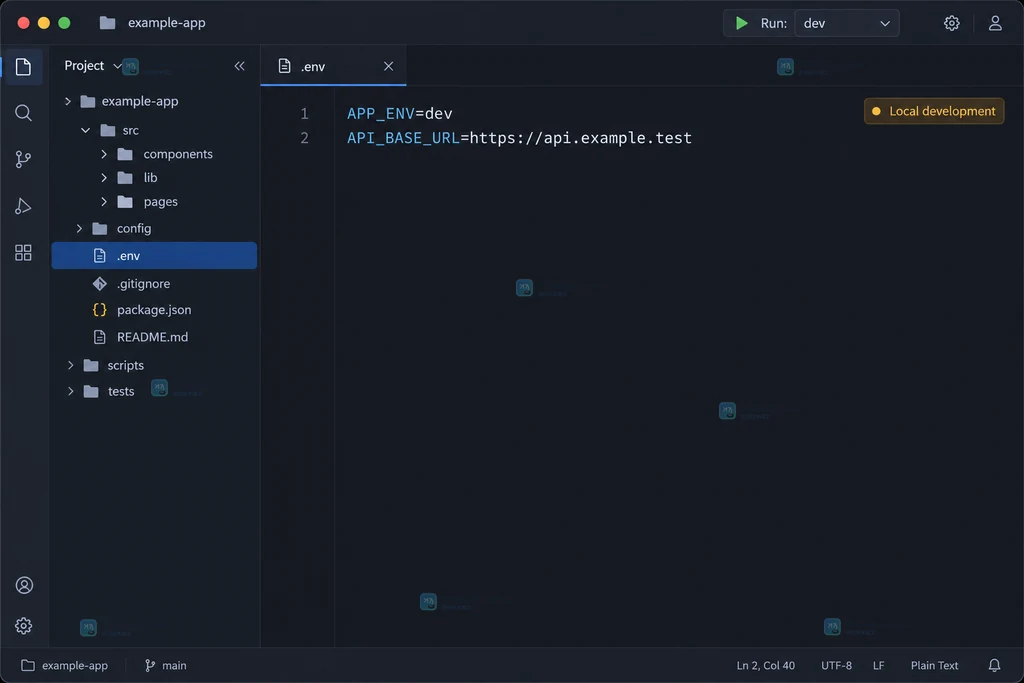Click the LF line ending indicator

tap(878, 665)
